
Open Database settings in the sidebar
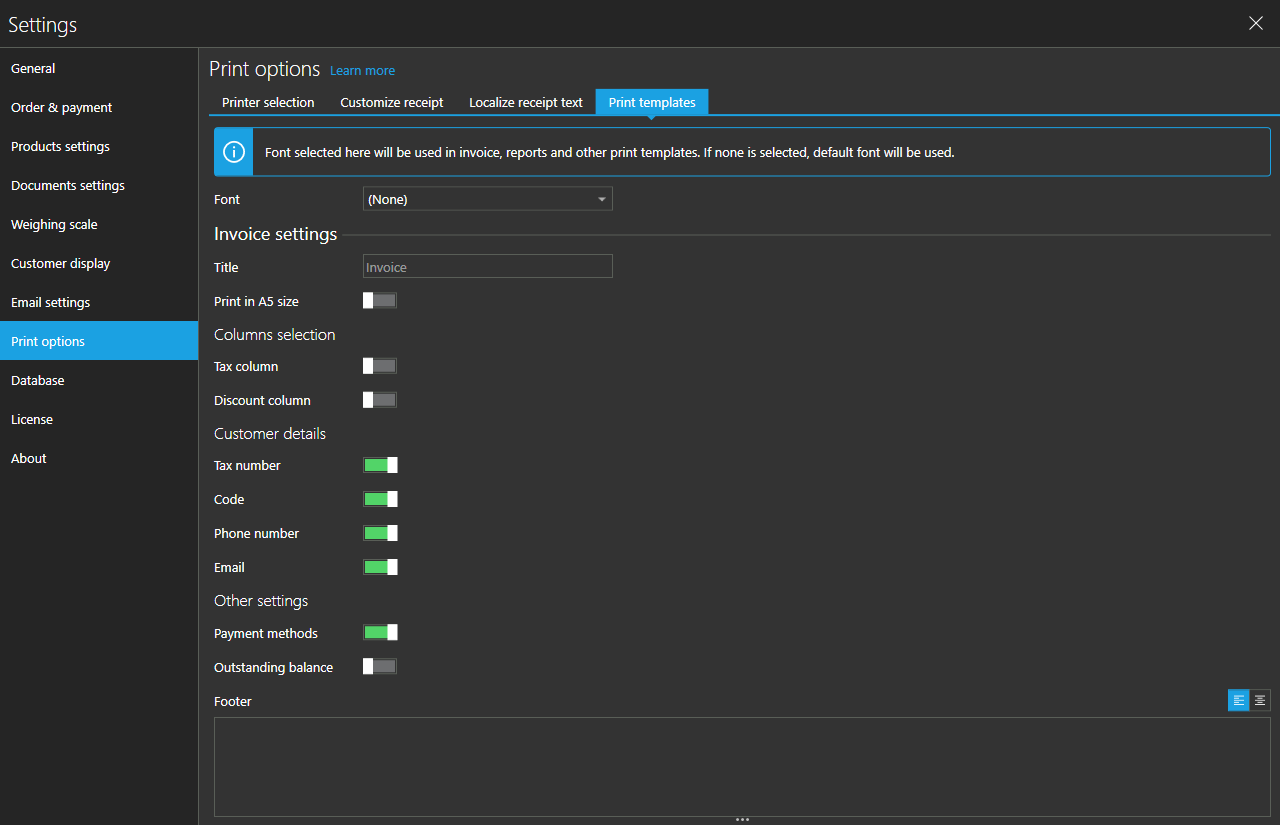point(38,380)
